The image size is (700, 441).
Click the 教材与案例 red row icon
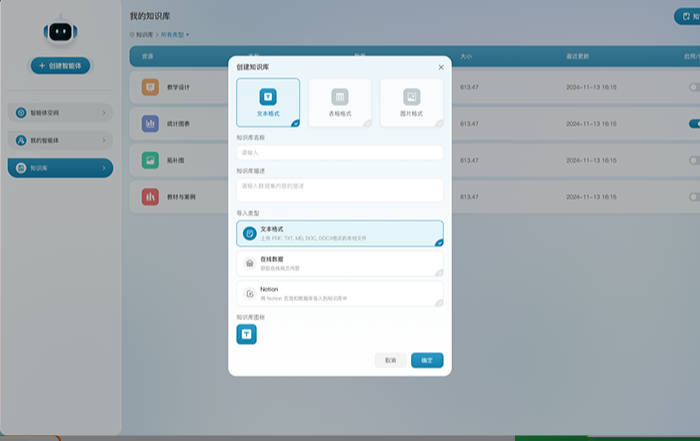(150, 196)
